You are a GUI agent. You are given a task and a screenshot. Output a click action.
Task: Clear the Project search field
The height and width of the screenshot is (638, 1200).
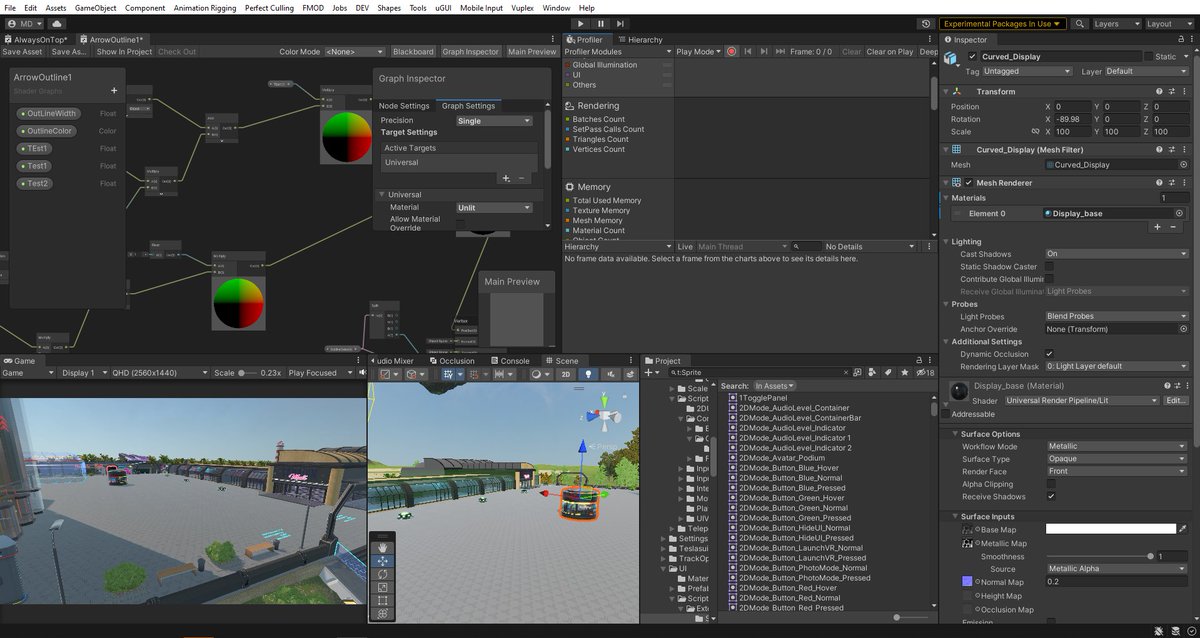[848, 373]
